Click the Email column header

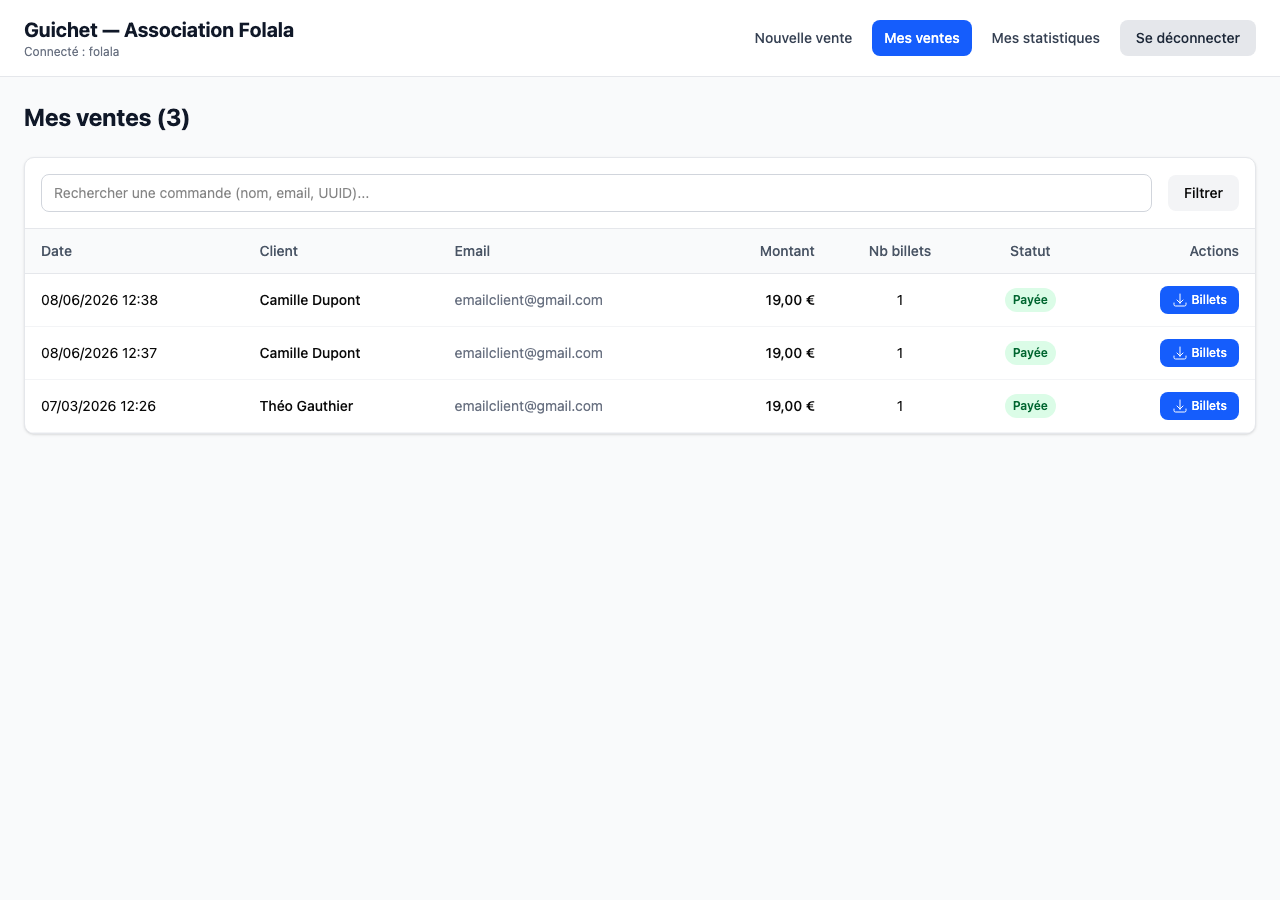pos(472,251)
